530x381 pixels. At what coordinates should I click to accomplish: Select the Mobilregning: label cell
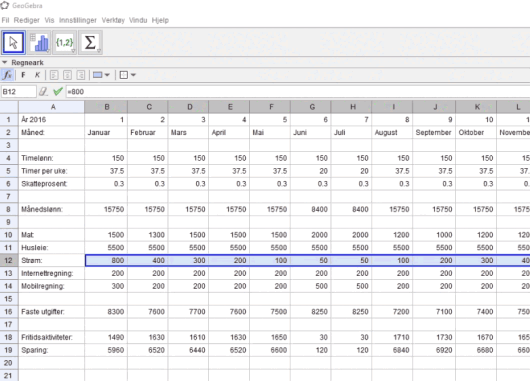51,286
